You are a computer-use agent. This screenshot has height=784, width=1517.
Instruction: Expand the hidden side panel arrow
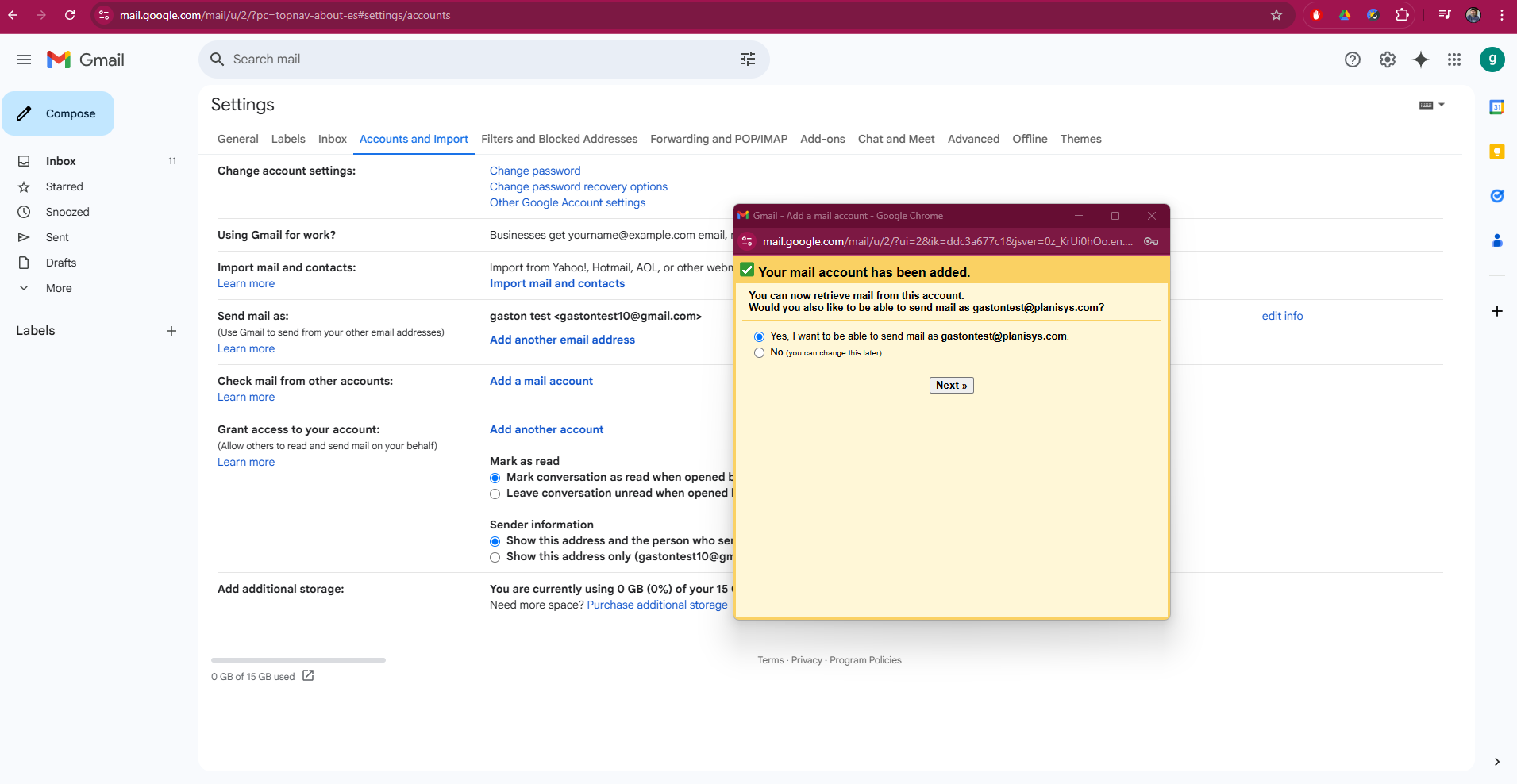coord(1496,762)
